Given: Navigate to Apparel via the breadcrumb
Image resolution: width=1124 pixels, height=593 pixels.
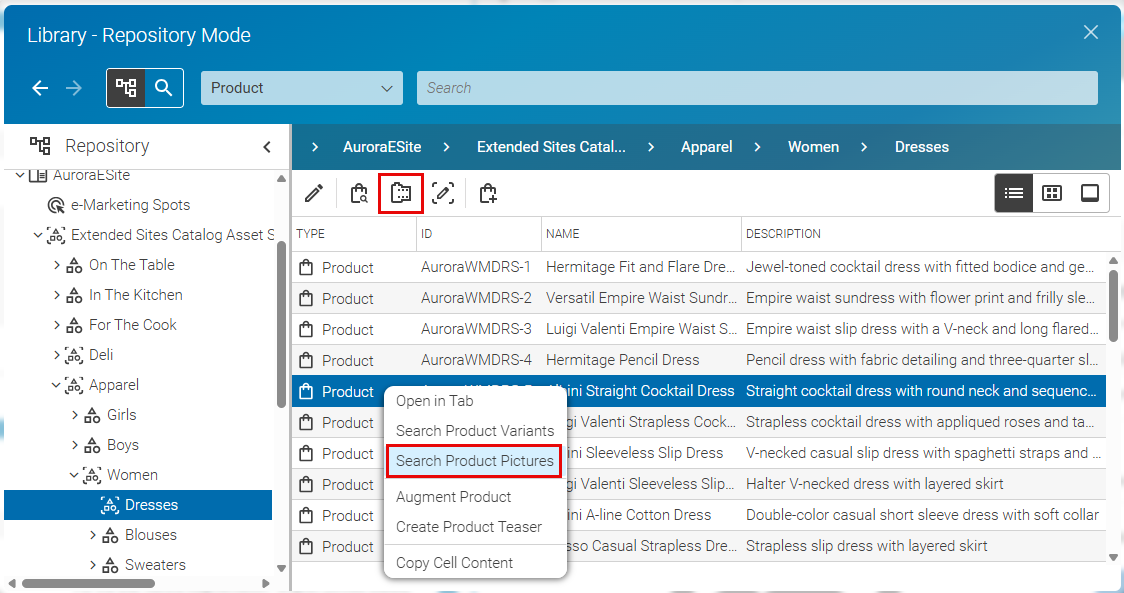Looking at the screenshot, I should (706, 146).
